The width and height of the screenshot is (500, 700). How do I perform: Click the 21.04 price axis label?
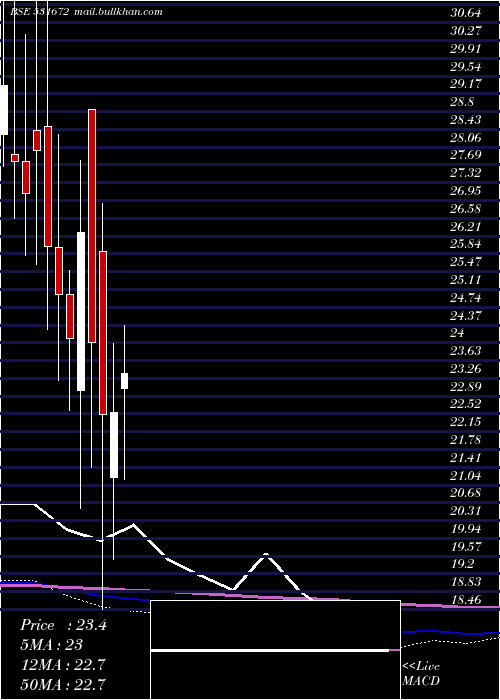click(x=466, y=475)
